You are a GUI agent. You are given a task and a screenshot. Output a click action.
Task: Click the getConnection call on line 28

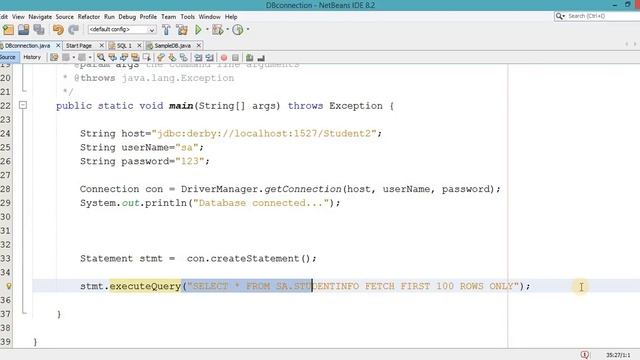point(302,189)
